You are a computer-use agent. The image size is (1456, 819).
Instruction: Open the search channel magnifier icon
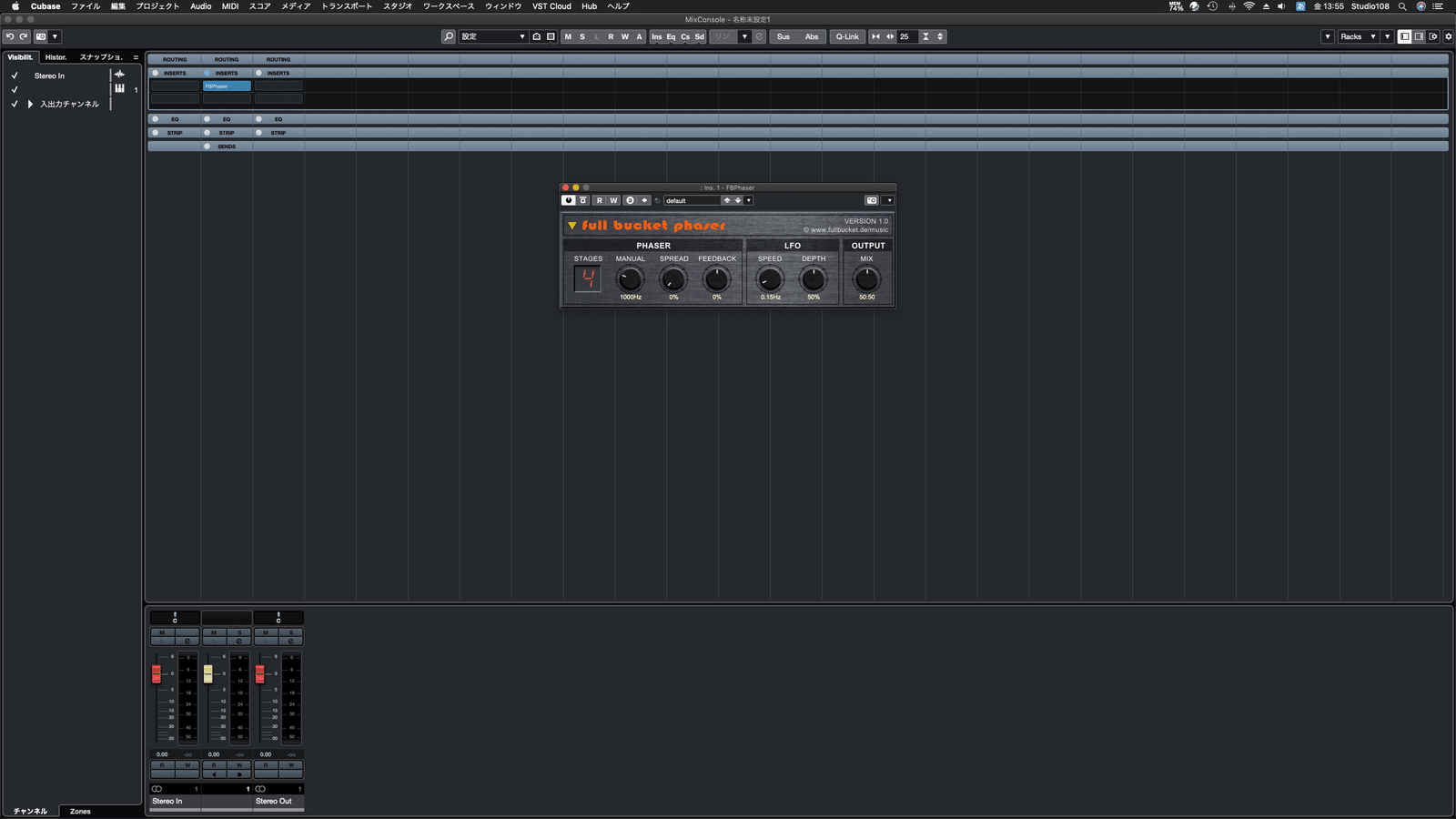coord(449,36)
